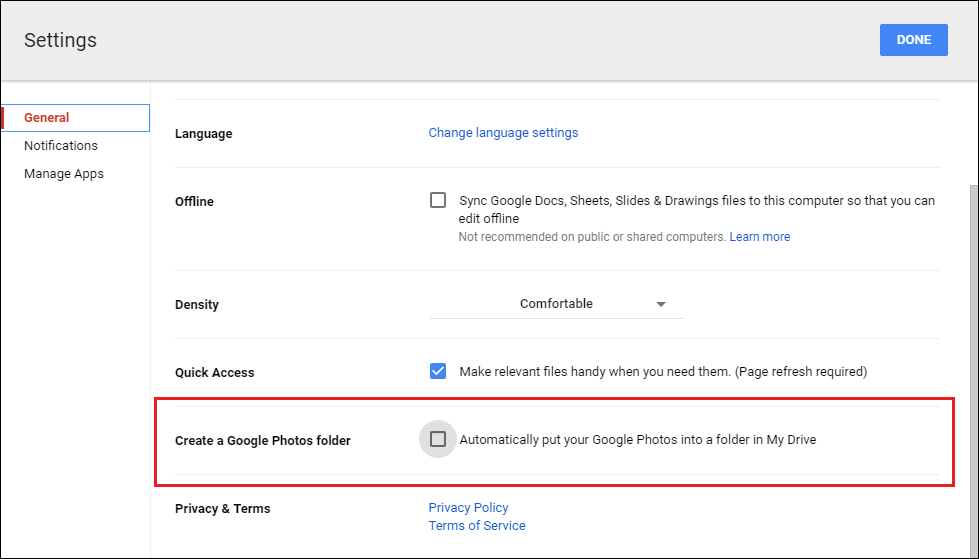
Task: Open the Notifications settings tab
Action: click(61, 146)
